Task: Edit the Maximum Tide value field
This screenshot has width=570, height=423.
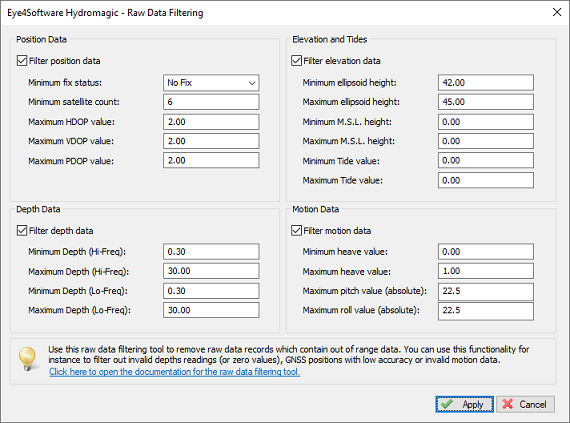Action: coord(486,180)
